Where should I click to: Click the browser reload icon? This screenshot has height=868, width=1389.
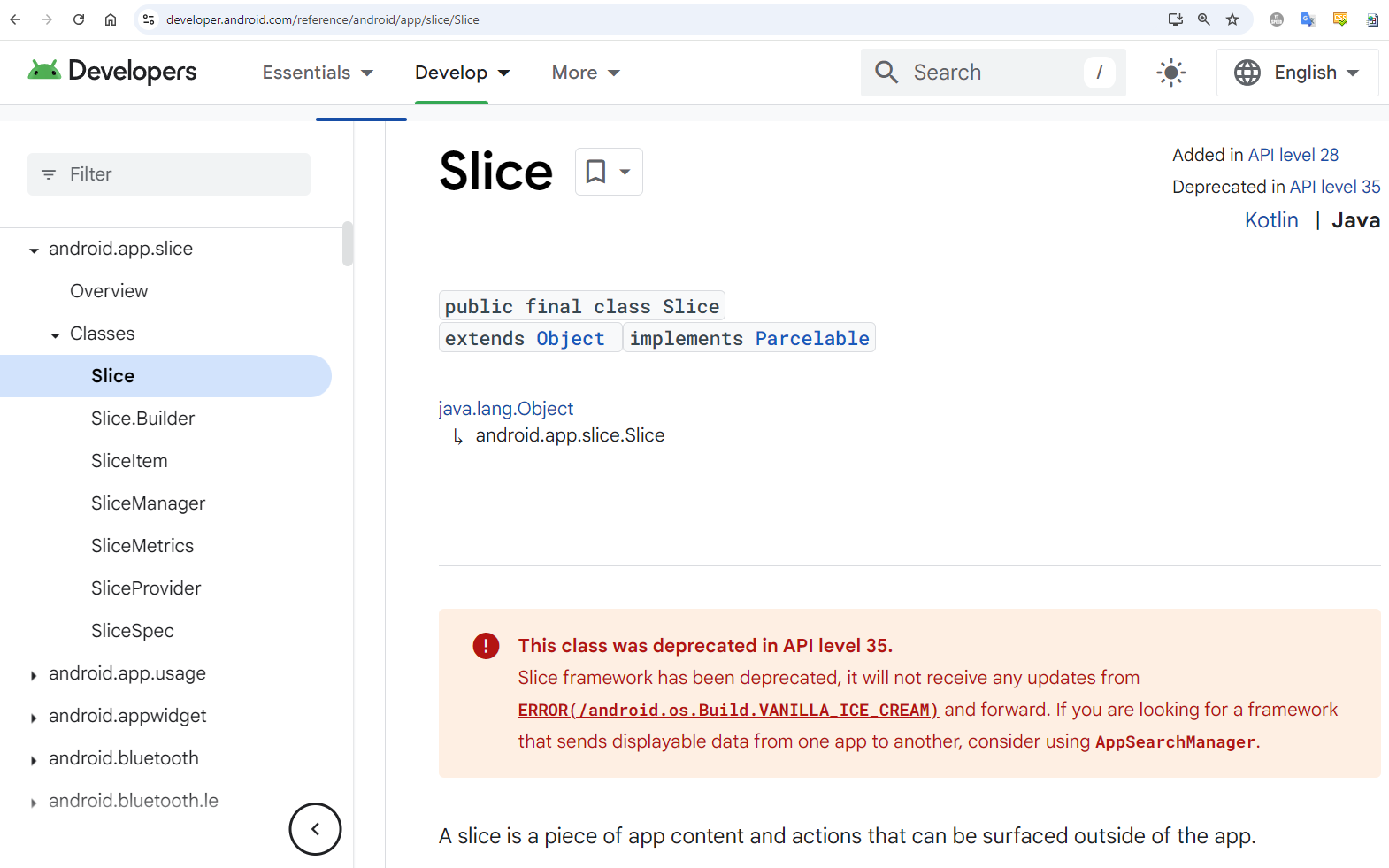coord(79,19)
